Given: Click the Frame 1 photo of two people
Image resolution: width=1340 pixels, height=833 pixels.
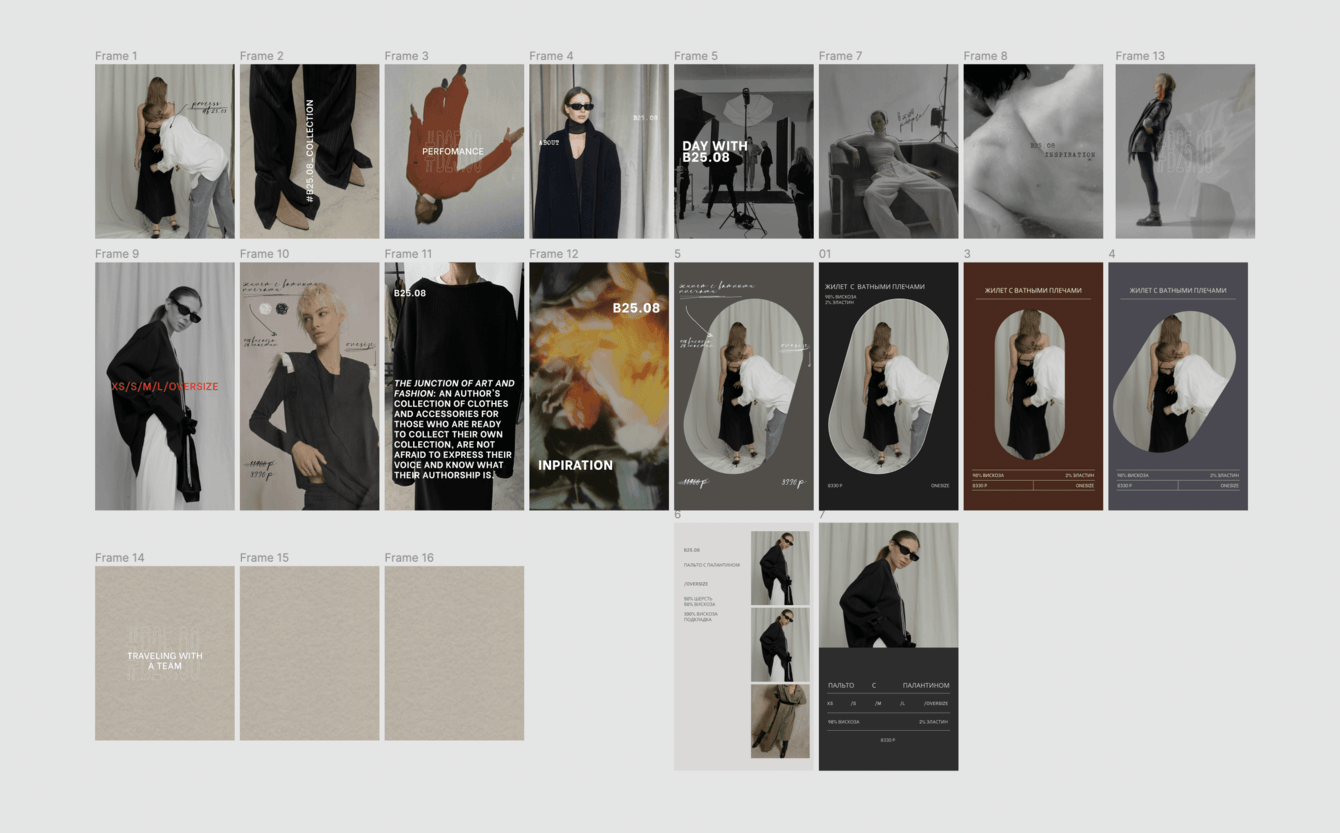Looking at the screenshot, I should coord(165,151).
